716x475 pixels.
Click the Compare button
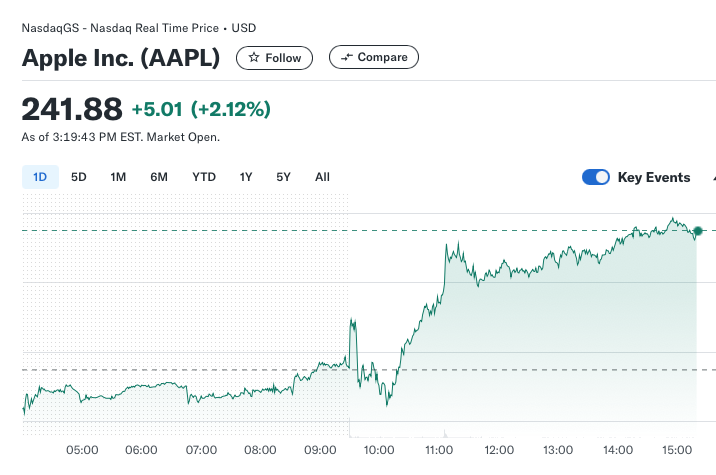click(x=374, y=57)
